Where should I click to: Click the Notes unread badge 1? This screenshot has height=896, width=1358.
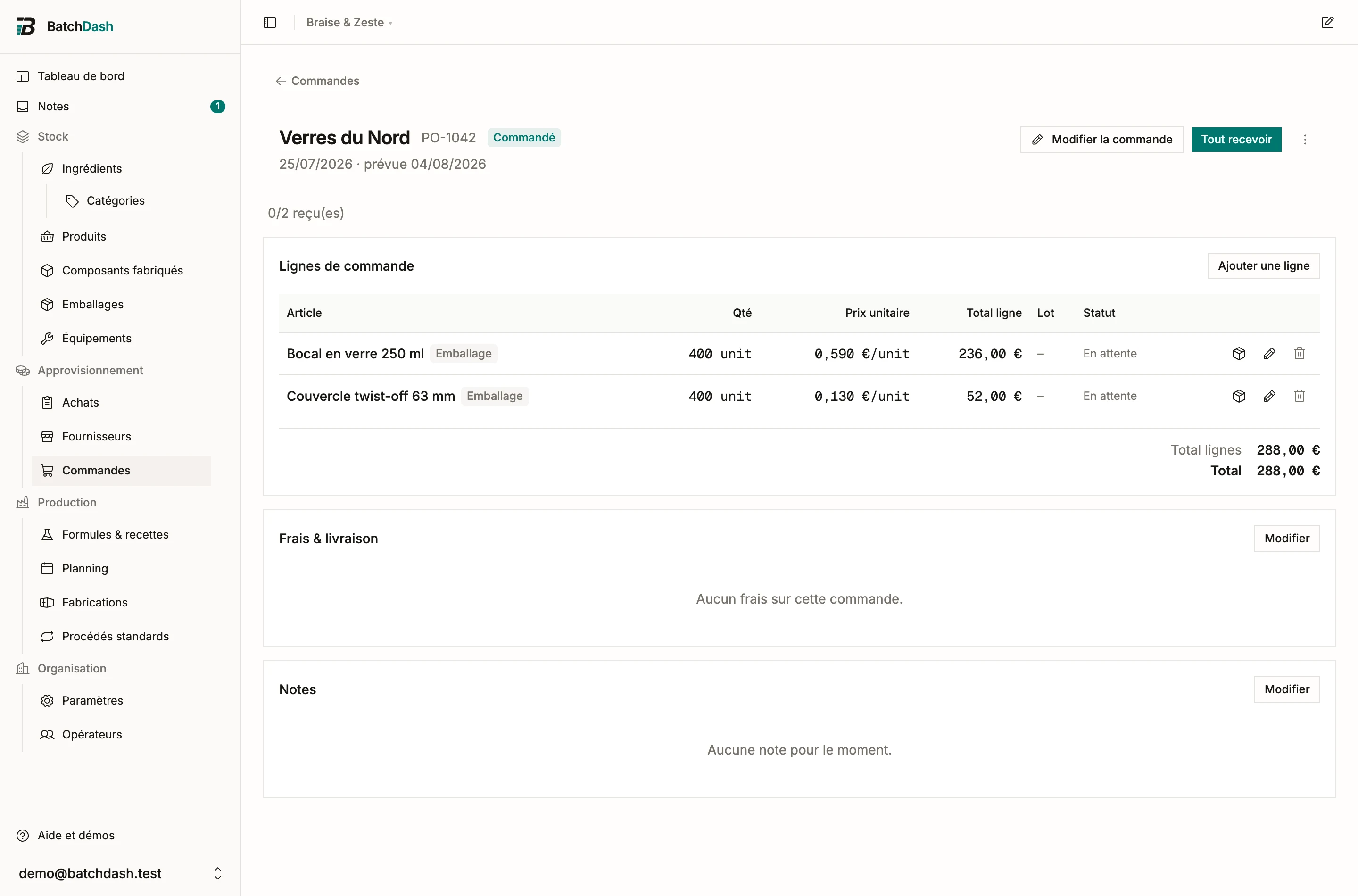218,106
